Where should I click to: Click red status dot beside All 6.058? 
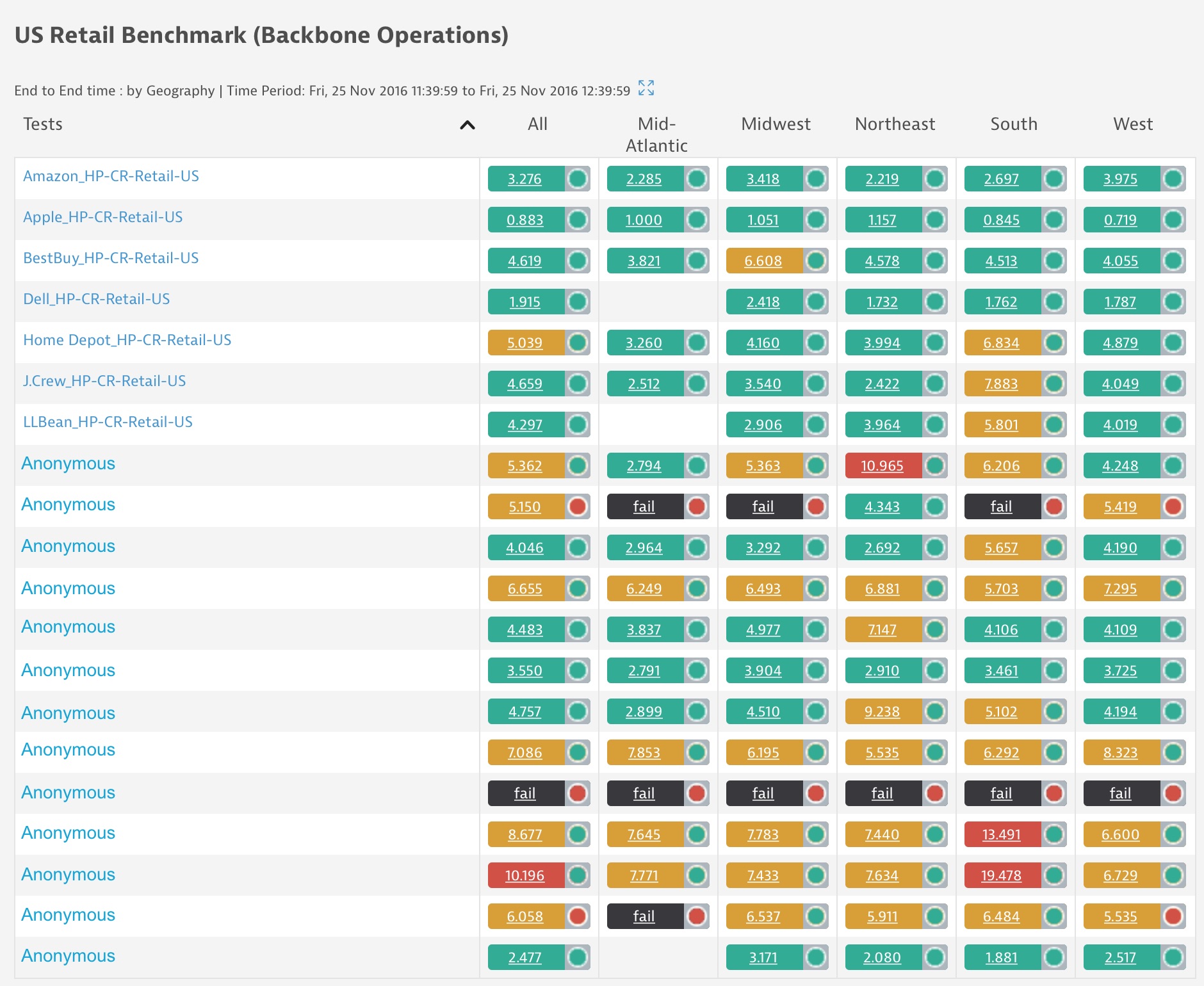pyautogui.click(x=578, y=916)
